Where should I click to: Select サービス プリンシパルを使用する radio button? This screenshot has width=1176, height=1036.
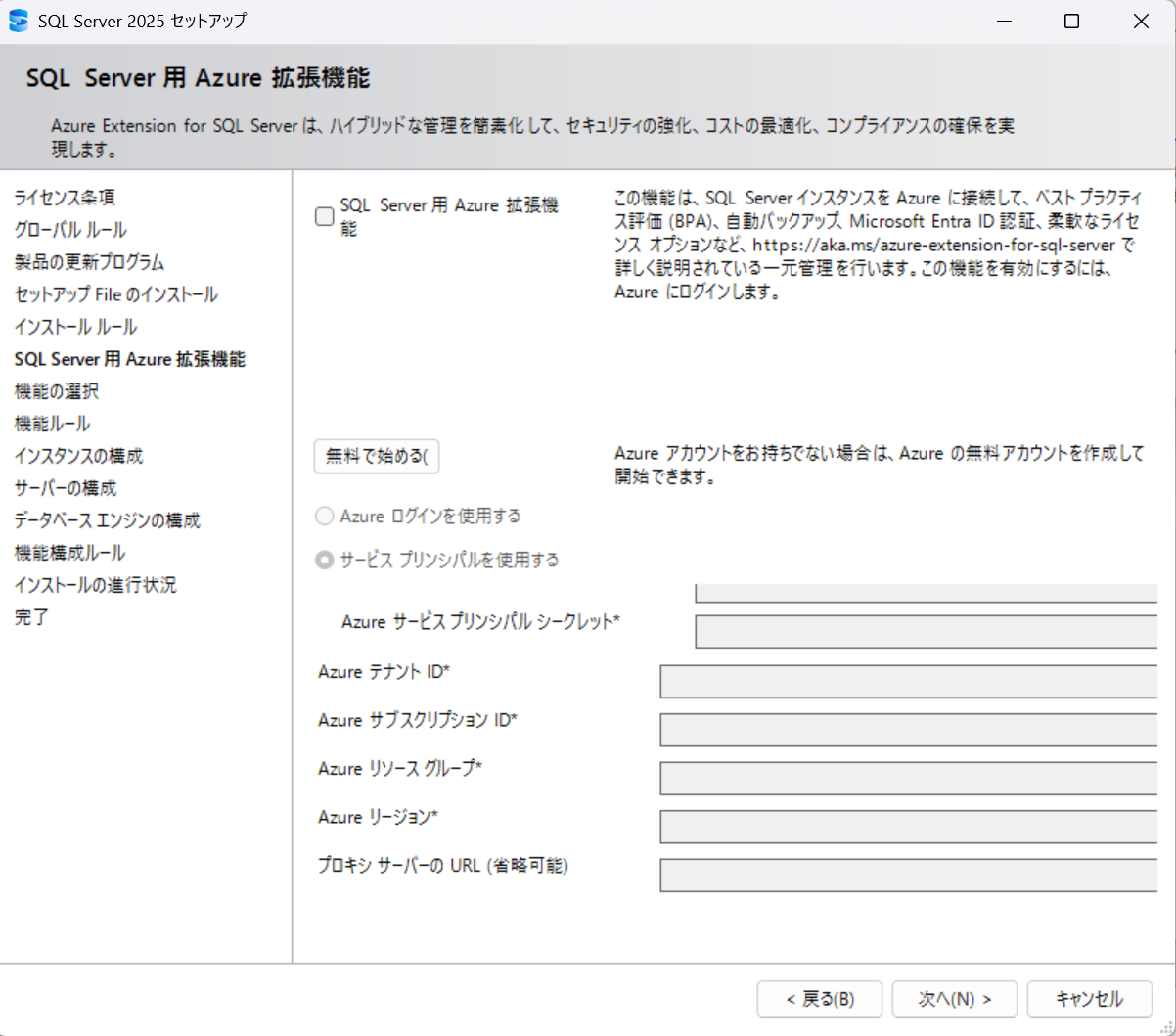tap(325, 560)
